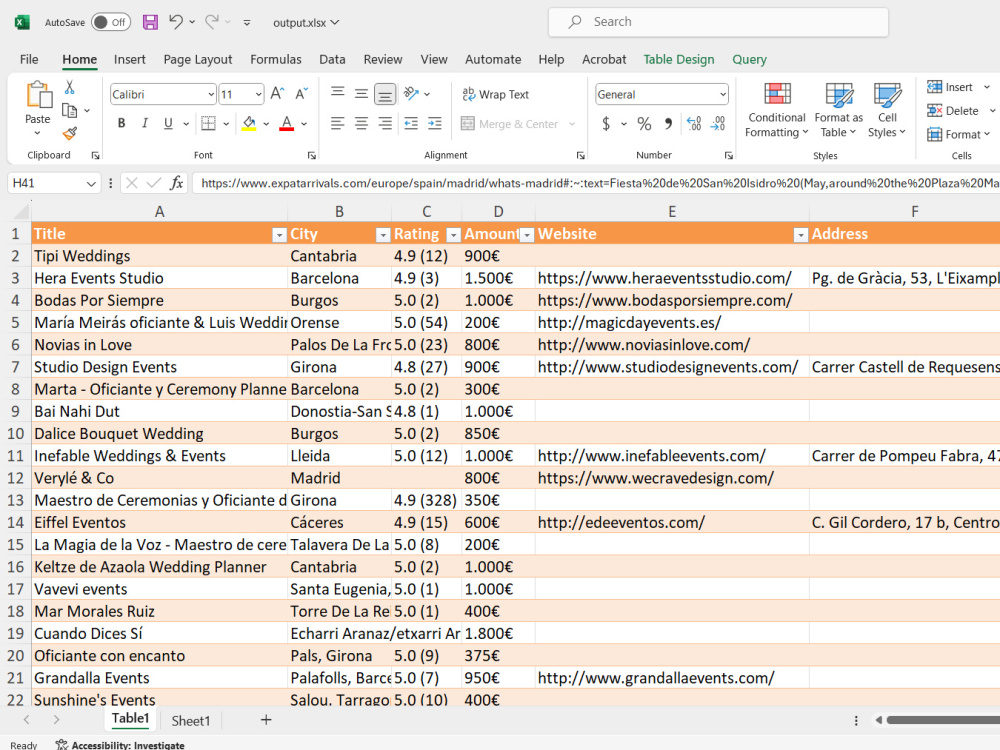Viewport: 1000px width, 750px height.
Task: Click the Italic formatting icon
Action: 145,123
